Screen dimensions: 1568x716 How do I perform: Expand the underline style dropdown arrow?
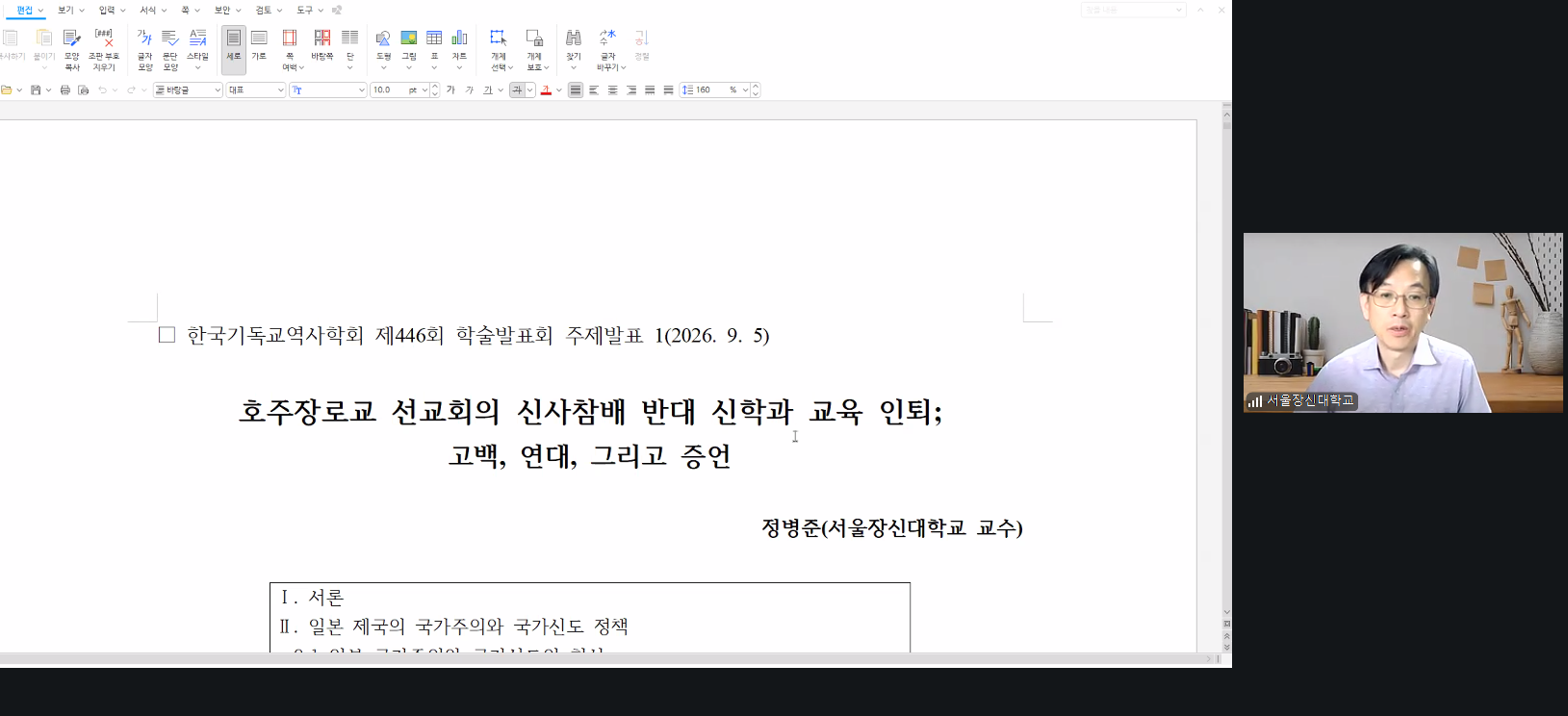pos(501,90)
